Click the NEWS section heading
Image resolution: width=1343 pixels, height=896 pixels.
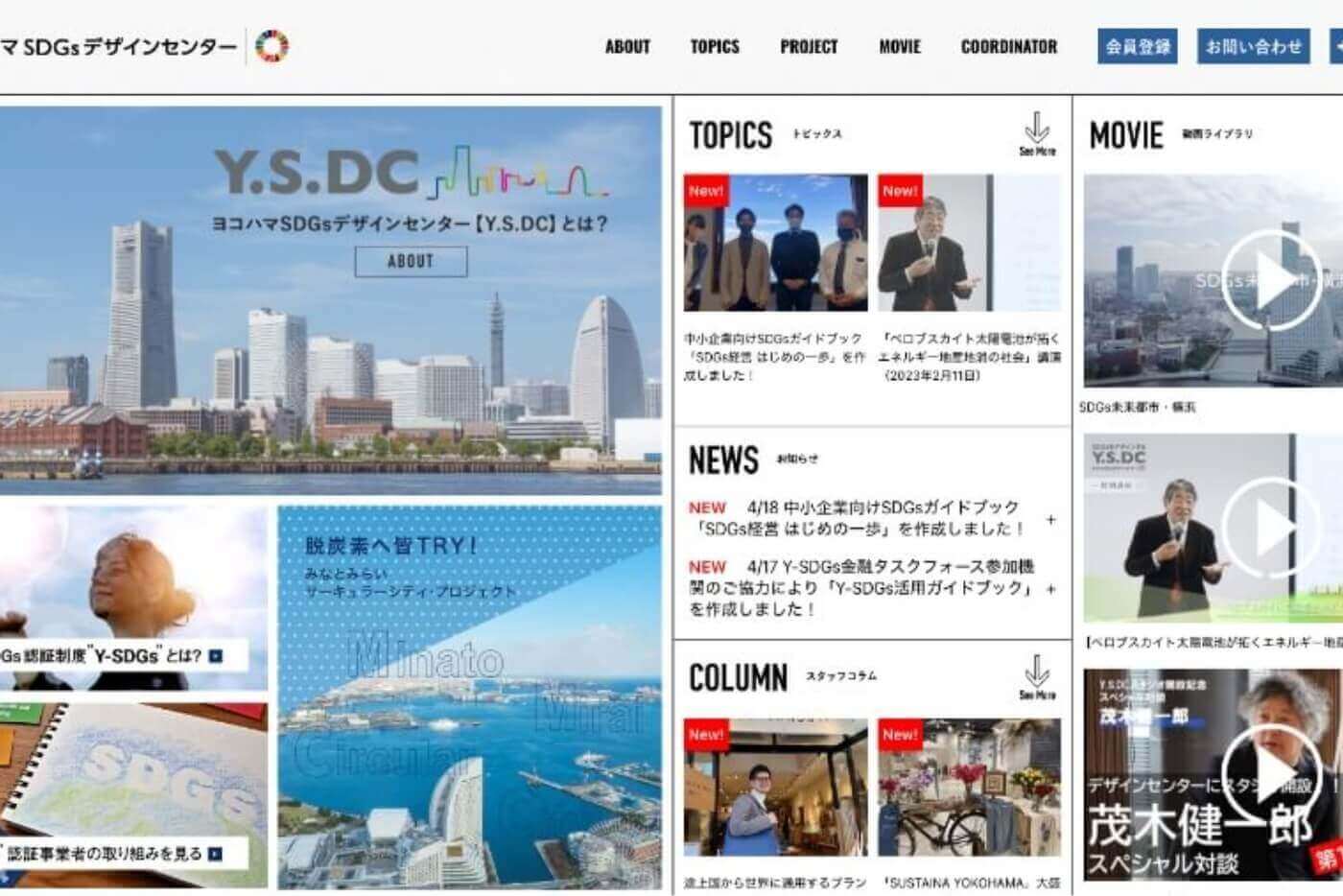tap(723, 460)
